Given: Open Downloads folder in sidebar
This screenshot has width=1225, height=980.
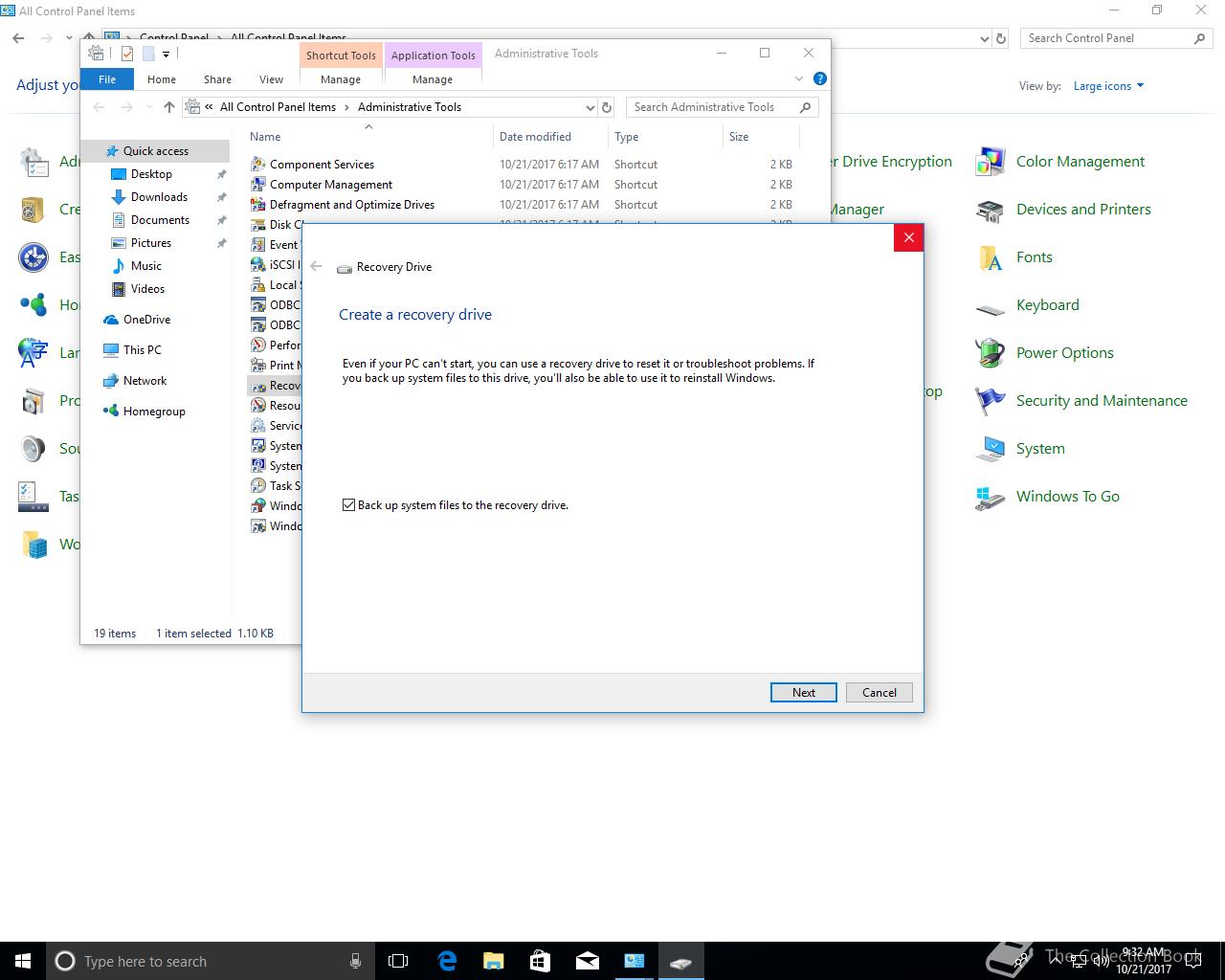Looking at the screenshot, I should (x=159, y=197).
